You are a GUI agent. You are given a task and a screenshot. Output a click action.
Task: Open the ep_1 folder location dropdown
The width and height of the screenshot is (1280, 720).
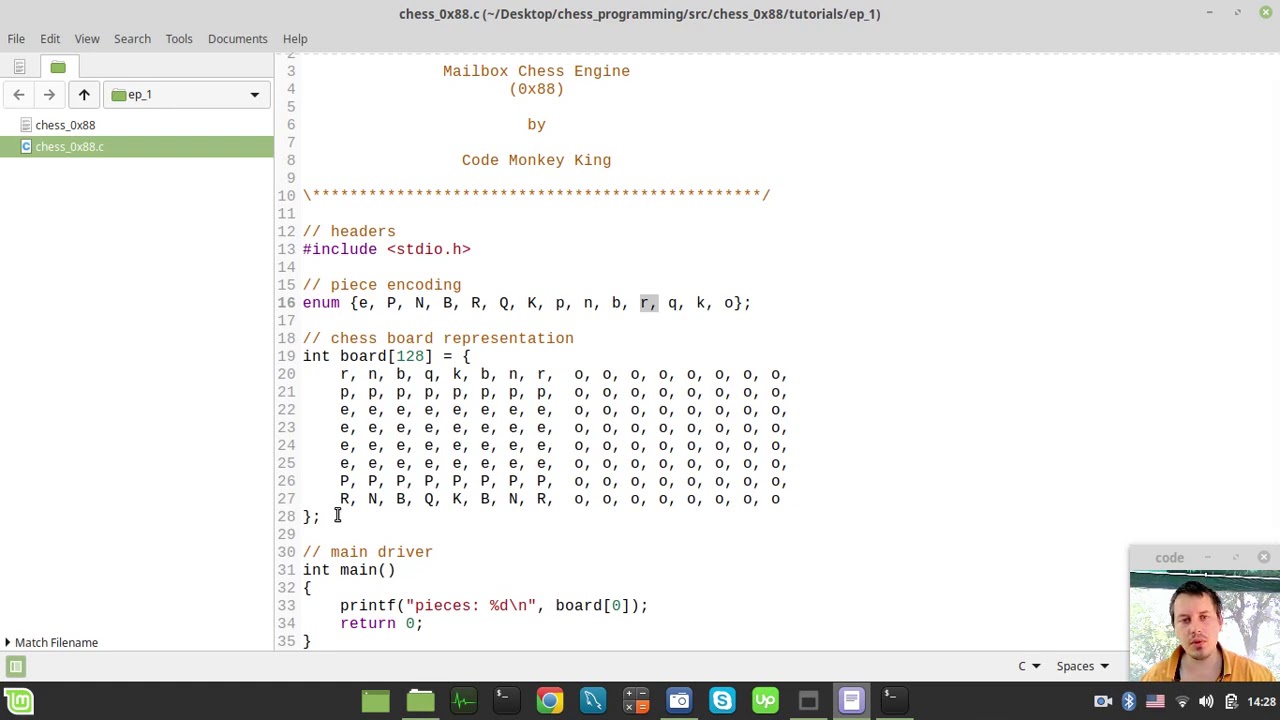[186, 94]
